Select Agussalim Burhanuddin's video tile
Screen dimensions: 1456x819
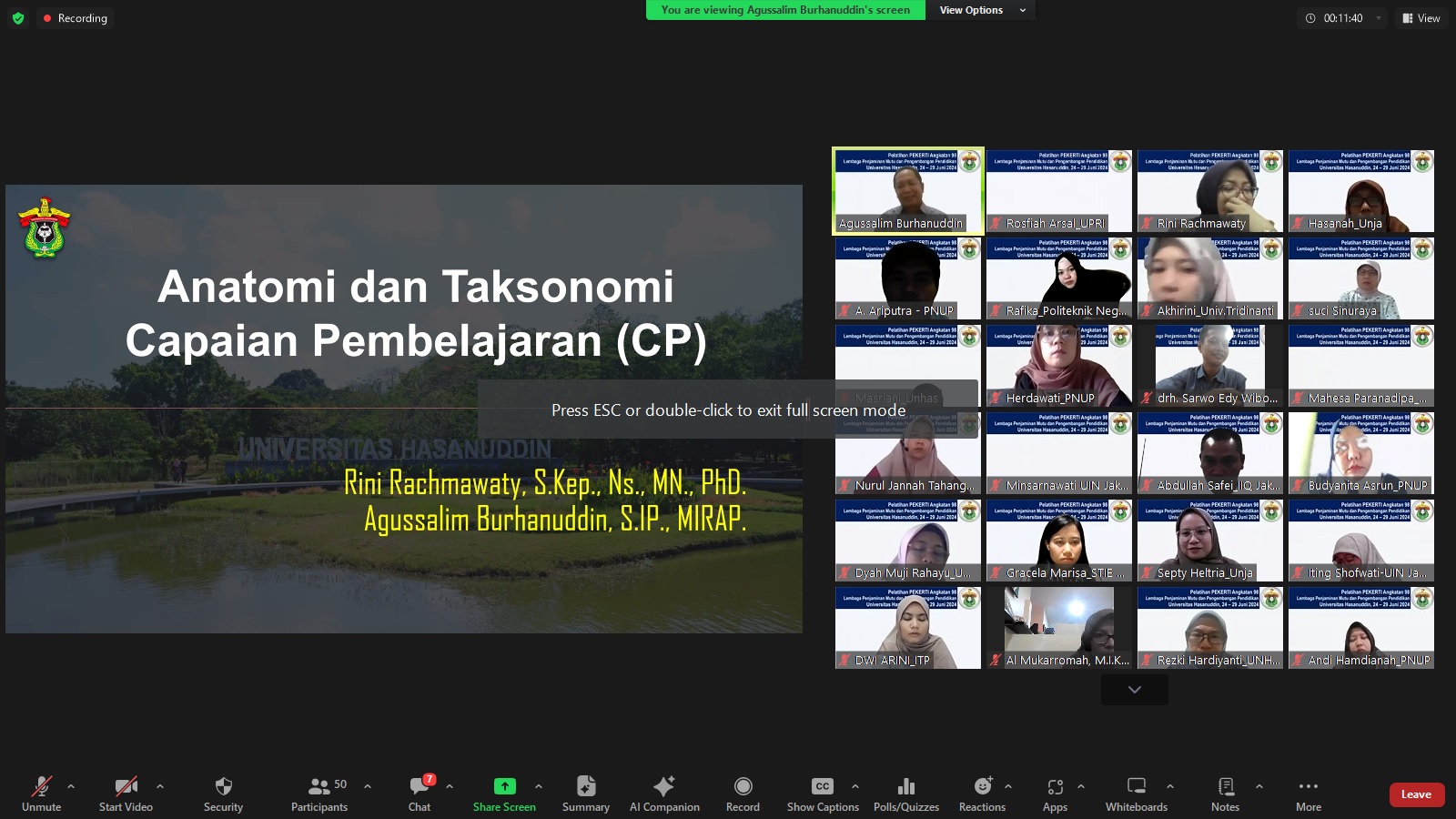[x=908, y=191]
